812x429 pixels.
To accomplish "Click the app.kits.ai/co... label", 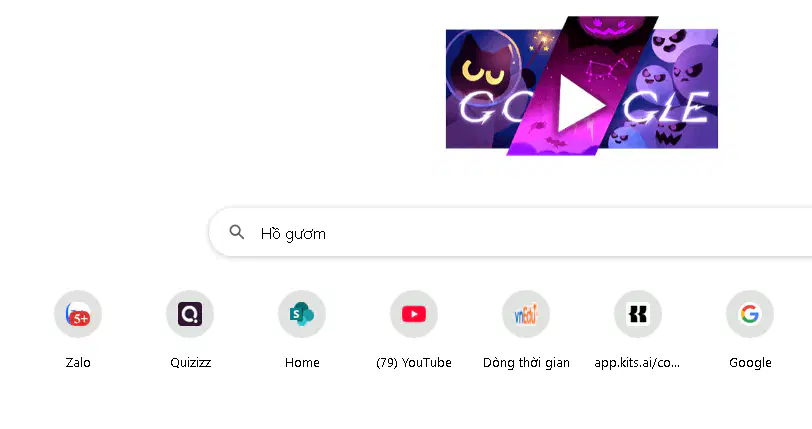I will [x=637, y=363].
